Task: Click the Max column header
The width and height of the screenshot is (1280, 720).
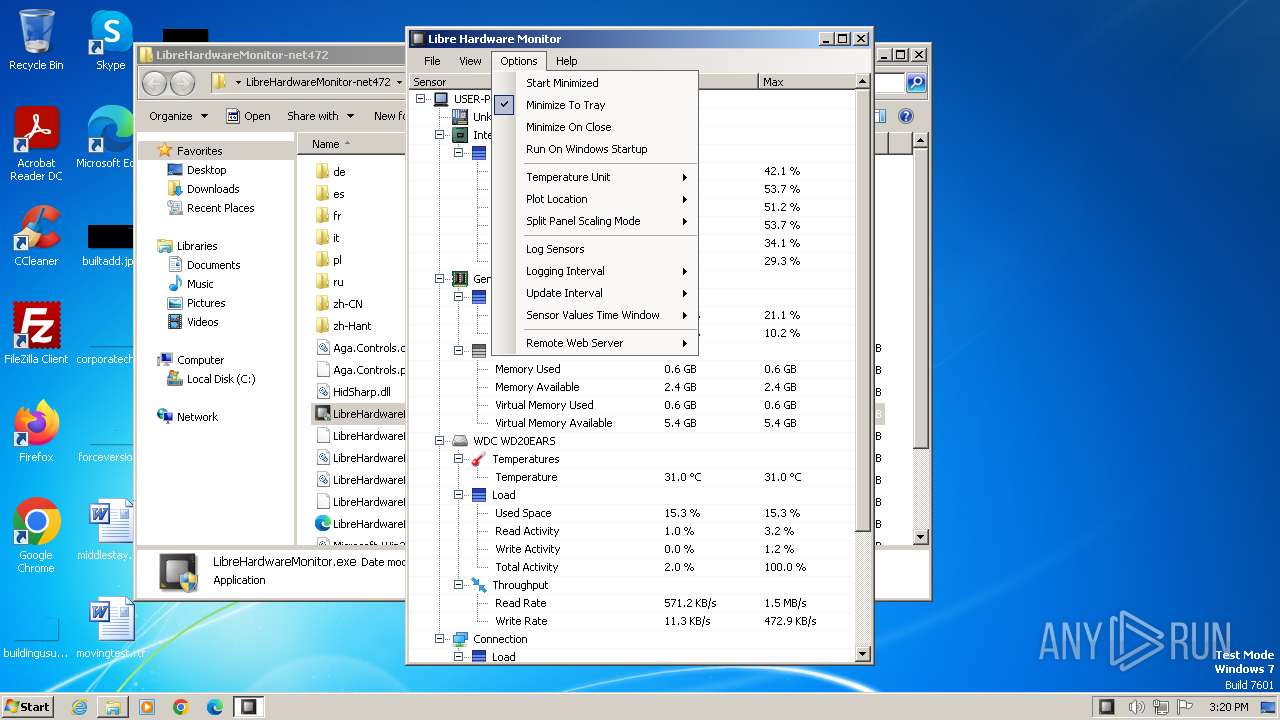Action: 807,82
